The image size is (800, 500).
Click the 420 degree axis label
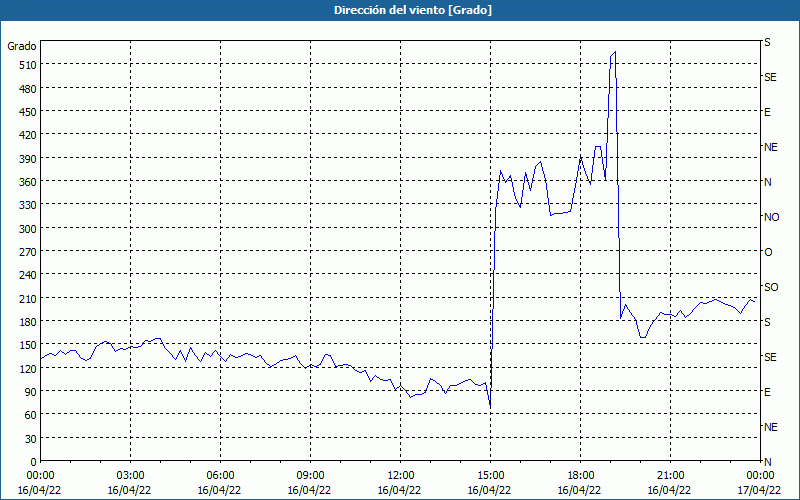point(27,136)
